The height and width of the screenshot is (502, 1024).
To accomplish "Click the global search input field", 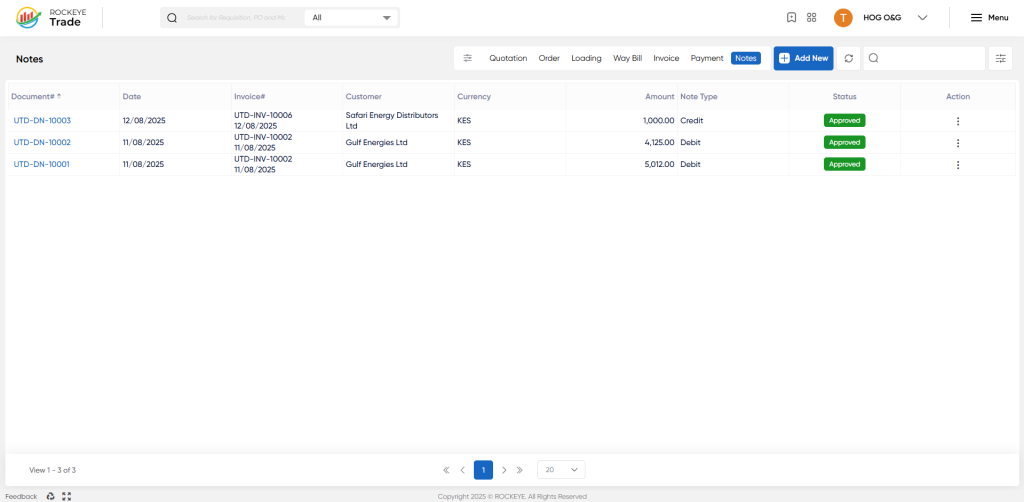I will click(x=238, y=18).
